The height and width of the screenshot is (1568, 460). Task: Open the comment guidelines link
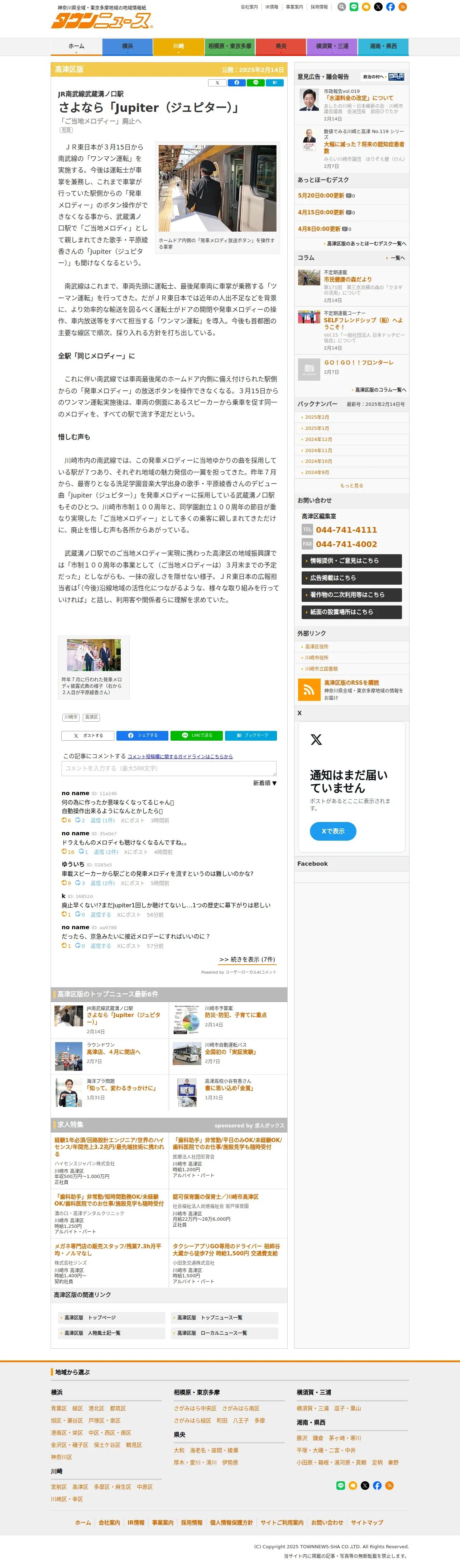point(180,757)
